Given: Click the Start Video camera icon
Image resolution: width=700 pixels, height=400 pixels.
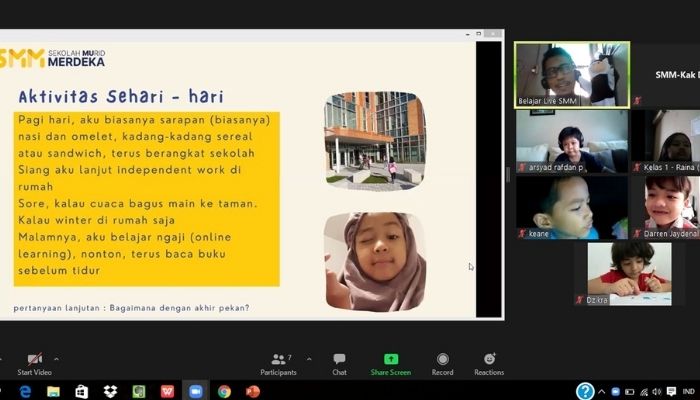Looking at the screenshot, I should (34, 359).
